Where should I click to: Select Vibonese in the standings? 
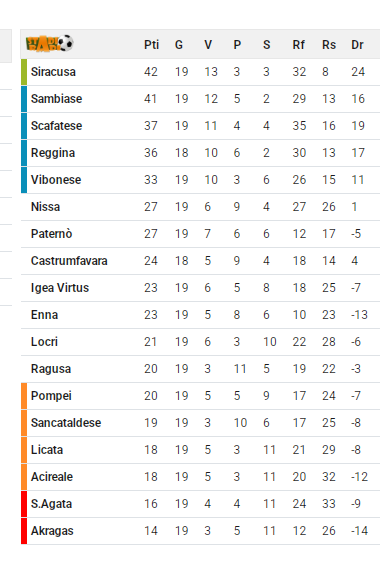[56, 180]
